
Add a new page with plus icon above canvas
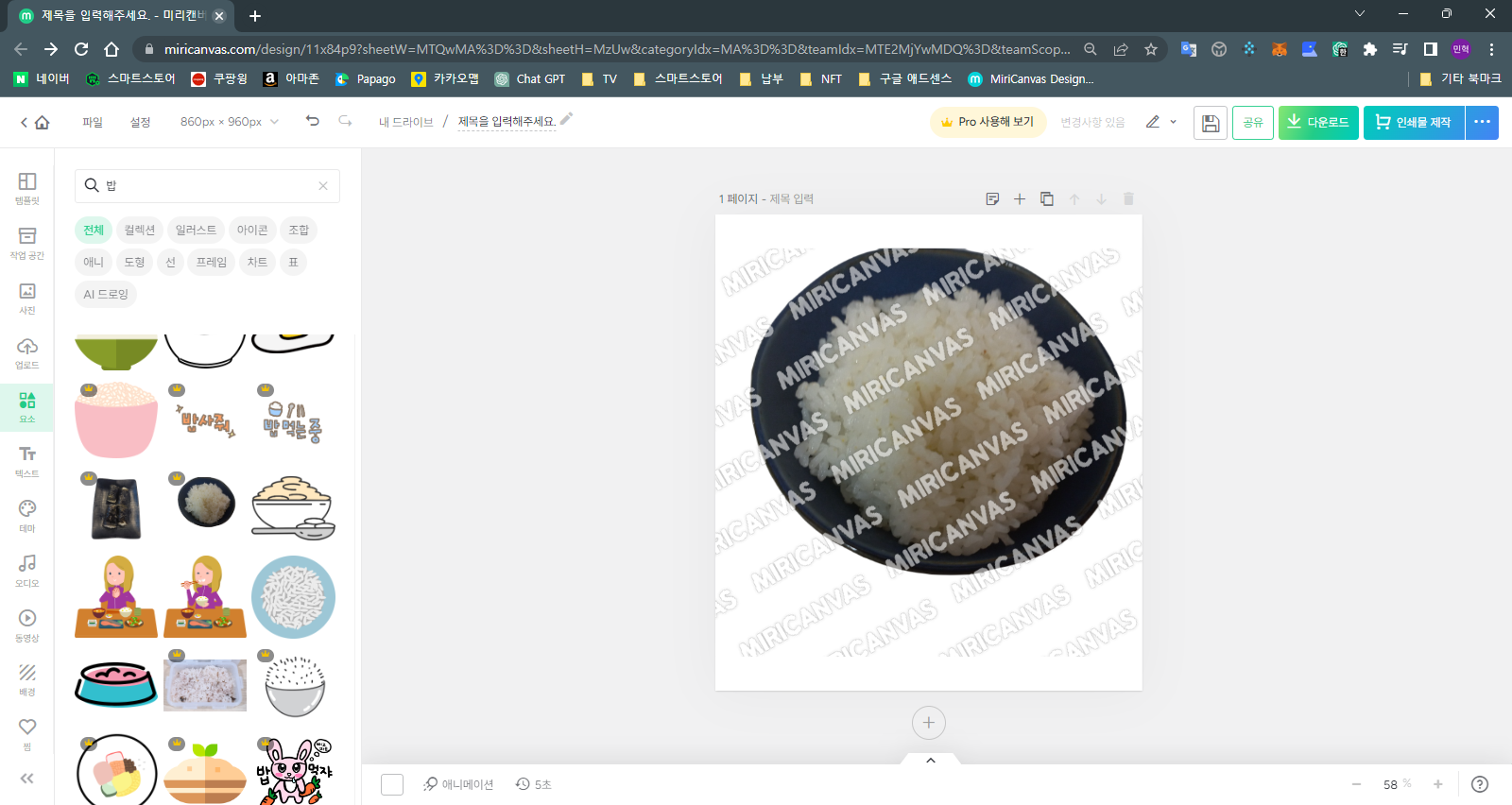[x=1020, y=198]
